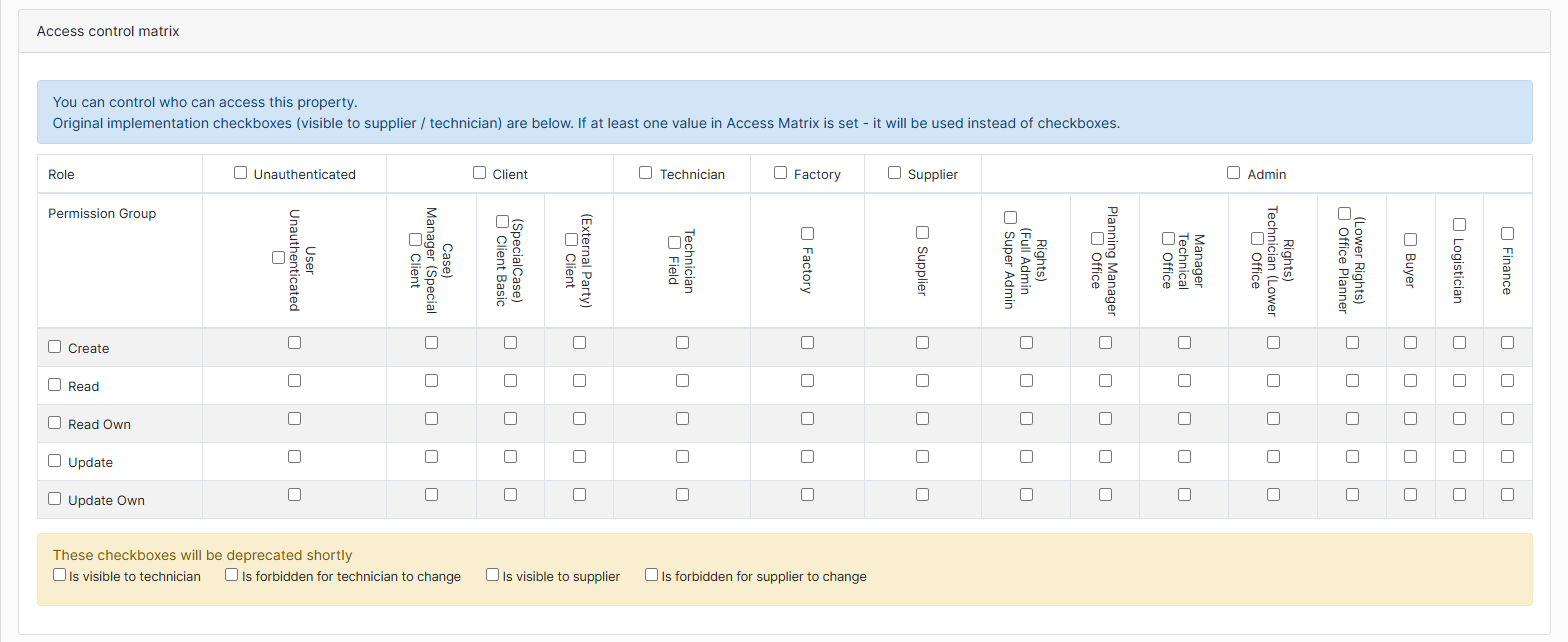
Task: Toggle the Technician role checkbox
Action: (645, 172)
